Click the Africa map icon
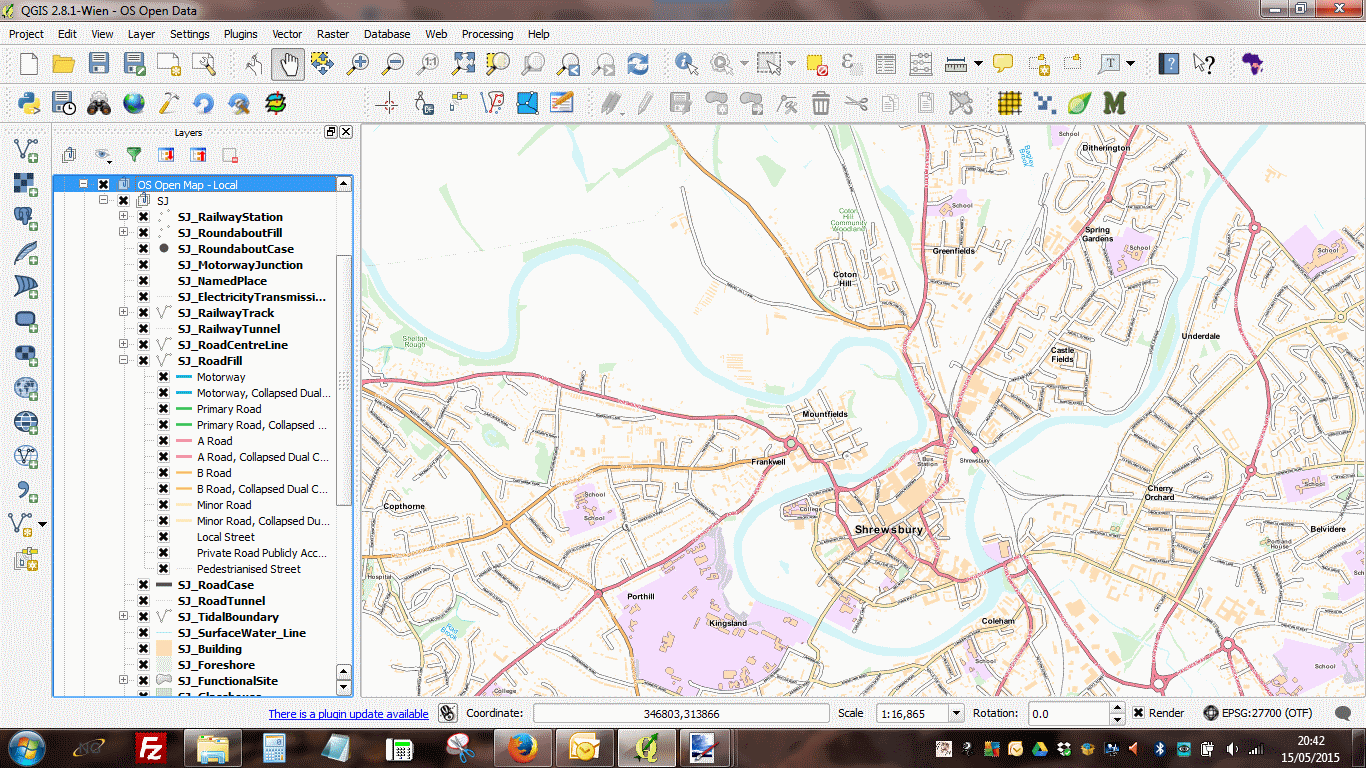 point(1252,64)
